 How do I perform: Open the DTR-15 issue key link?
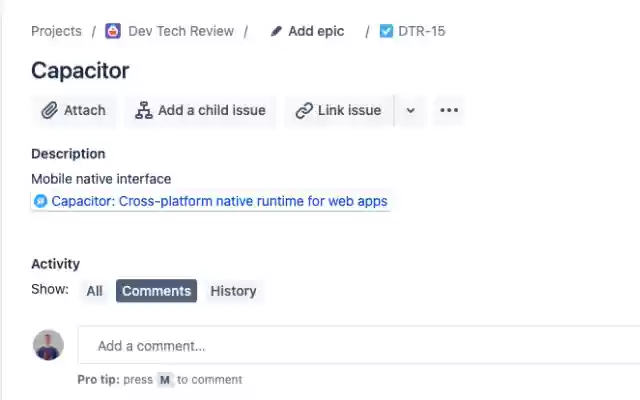coord(422,31)
